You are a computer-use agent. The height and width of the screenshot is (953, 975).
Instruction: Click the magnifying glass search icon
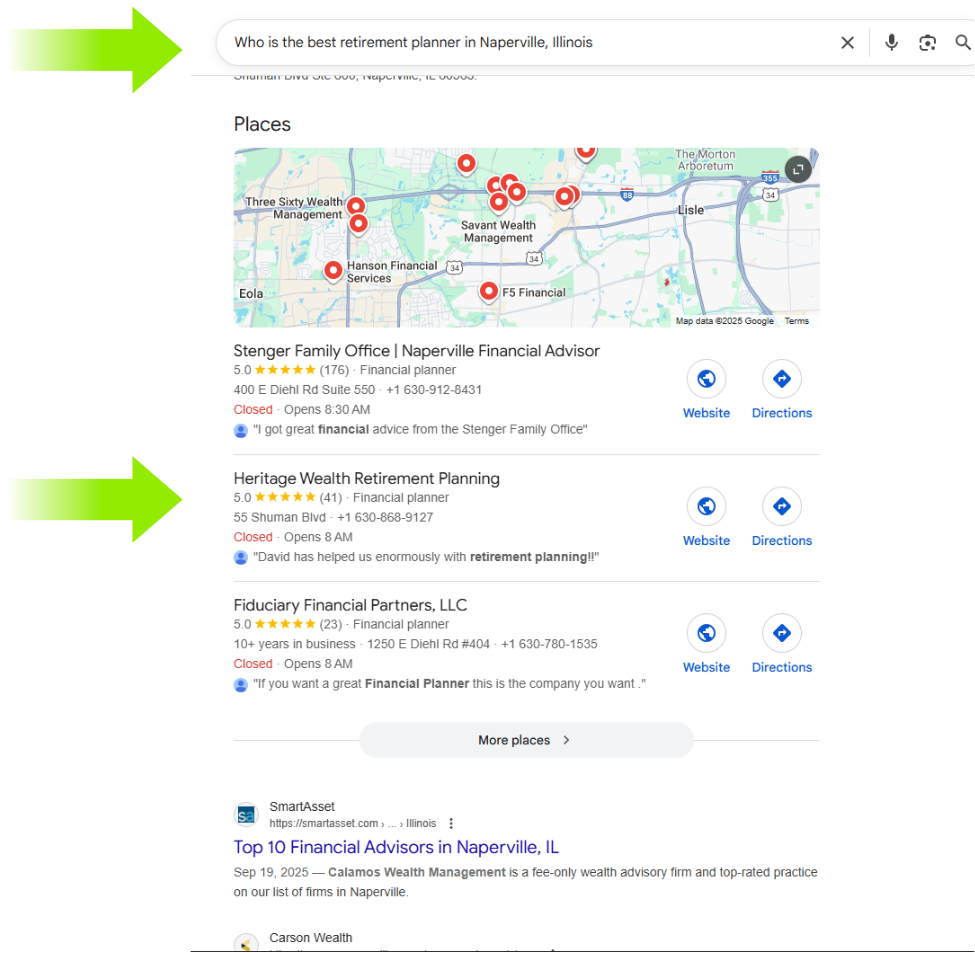(x=963, y=42)
